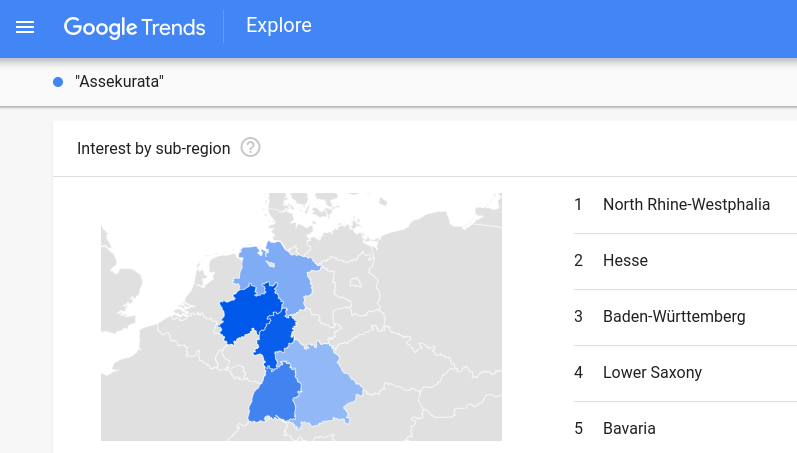Choose Baden-Württemberg in the ranked list
The image size is (797, 453).
point(674,317)
